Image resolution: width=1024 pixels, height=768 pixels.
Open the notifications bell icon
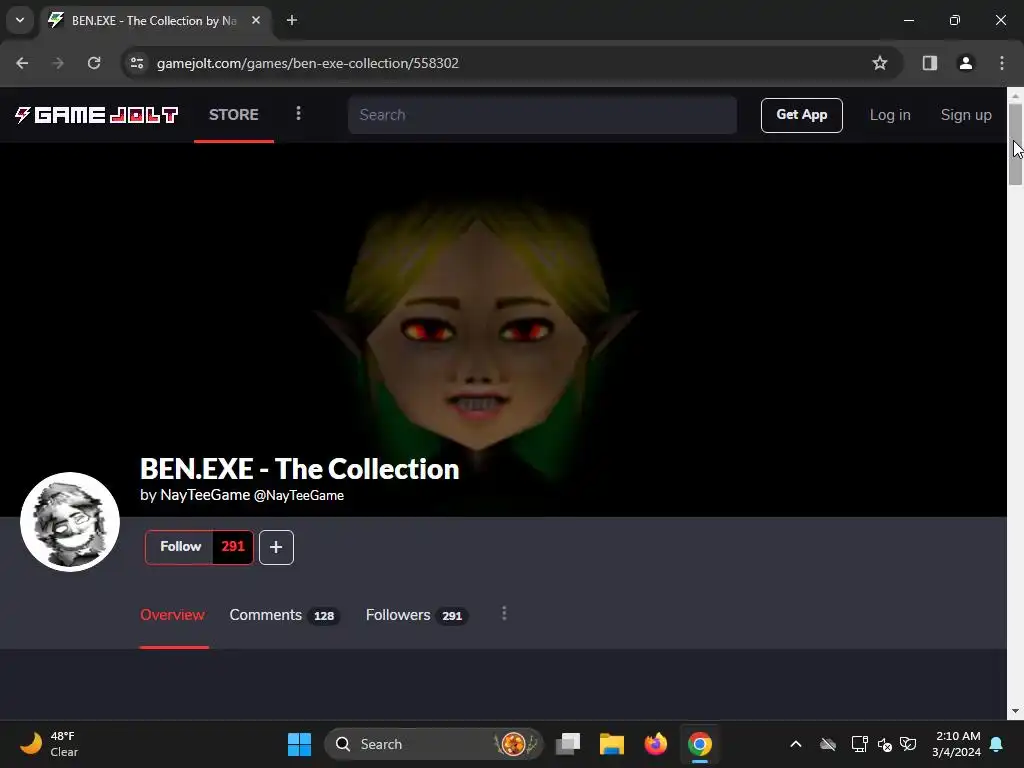(997, 744)
